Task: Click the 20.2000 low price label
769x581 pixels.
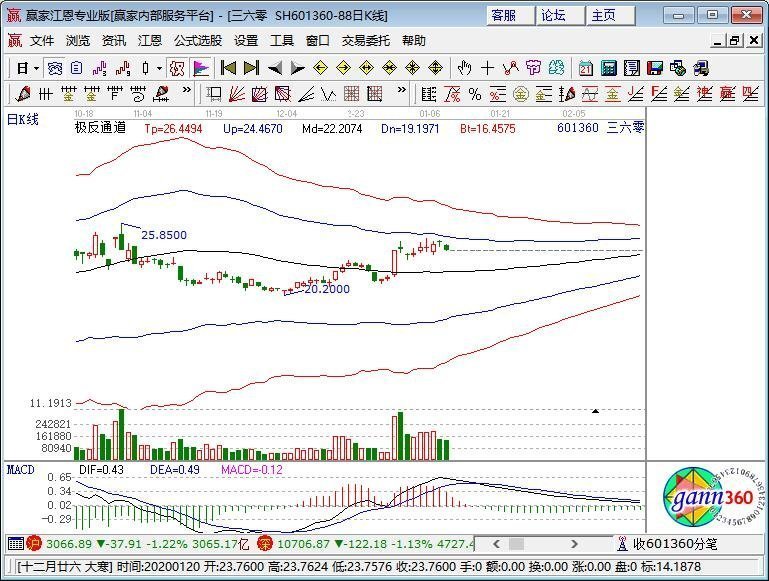Action: 327,289
